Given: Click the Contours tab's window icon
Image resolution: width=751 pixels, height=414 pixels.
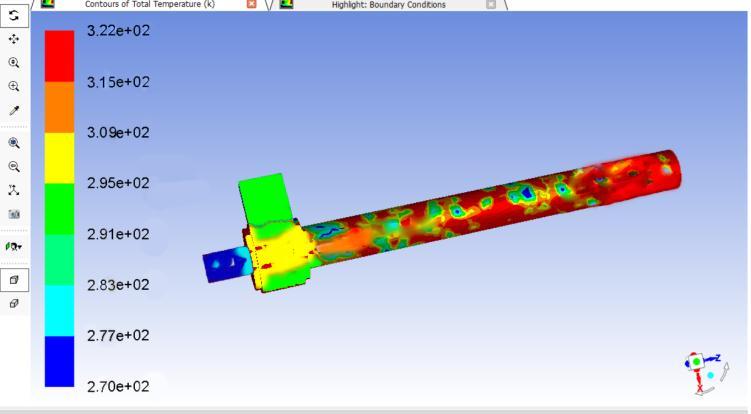Looking at the screenshot, I should pos(47,4).
